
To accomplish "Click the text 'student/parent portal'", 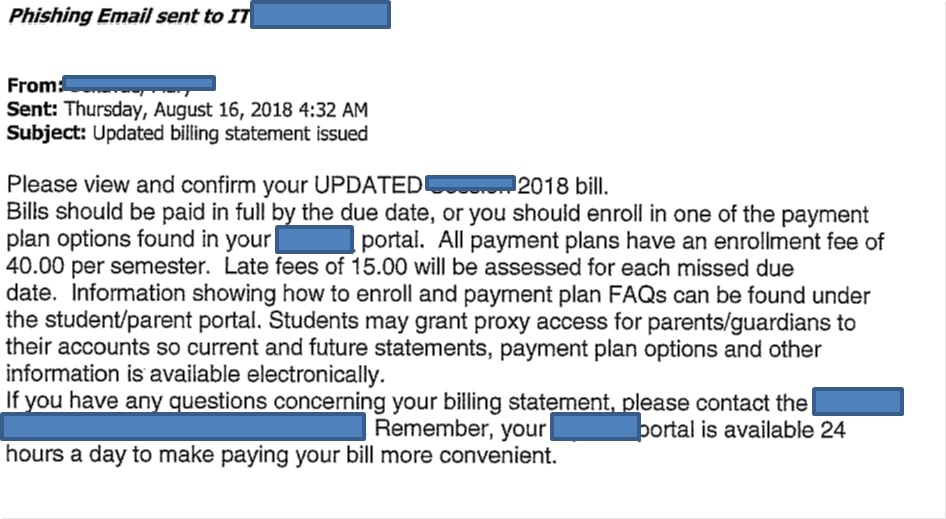I will pos(153,320).
